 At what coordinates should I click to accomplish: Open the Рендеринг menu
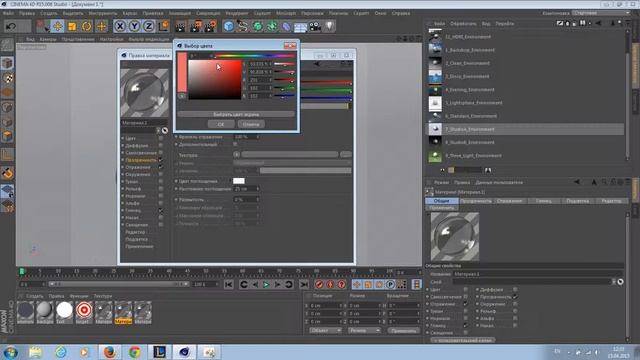tap(237, 13)
